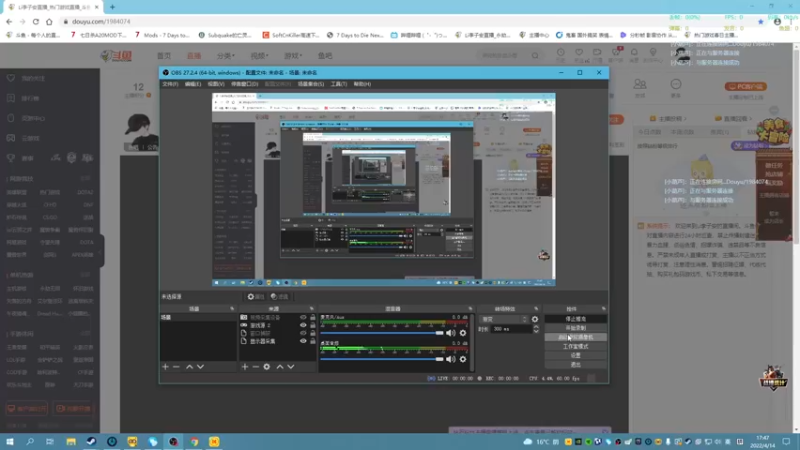The image size is (800, 450).
Task: Open the Windows Start menu
Action: tap(10, 442)
